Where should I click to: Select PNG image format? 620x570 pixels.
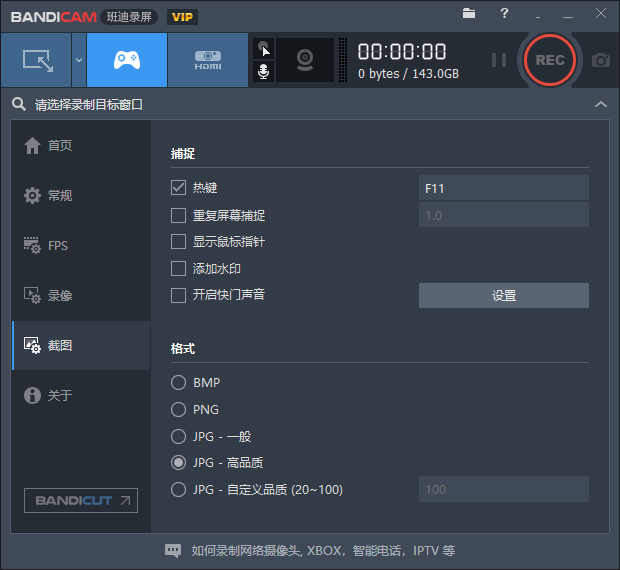[179, 409]
